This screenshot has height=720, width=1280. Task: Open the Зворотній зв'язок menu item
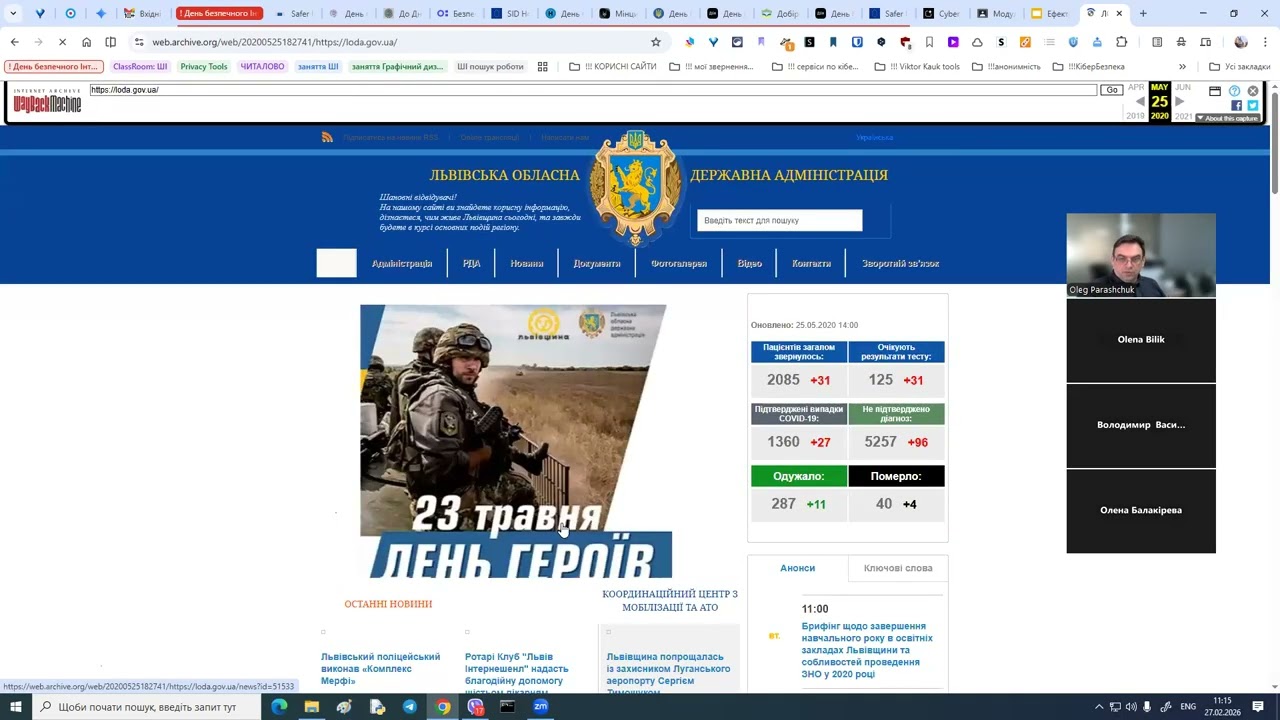click(901, 263)
